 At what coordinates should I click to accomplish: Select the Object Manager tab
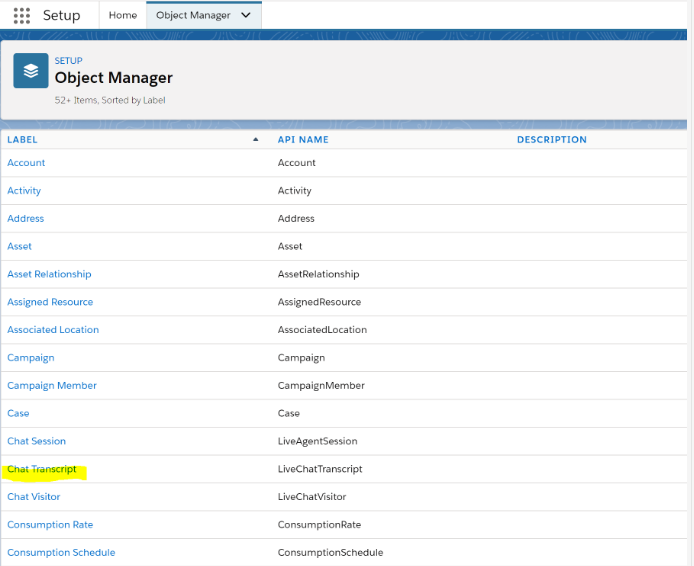[193, 16]
